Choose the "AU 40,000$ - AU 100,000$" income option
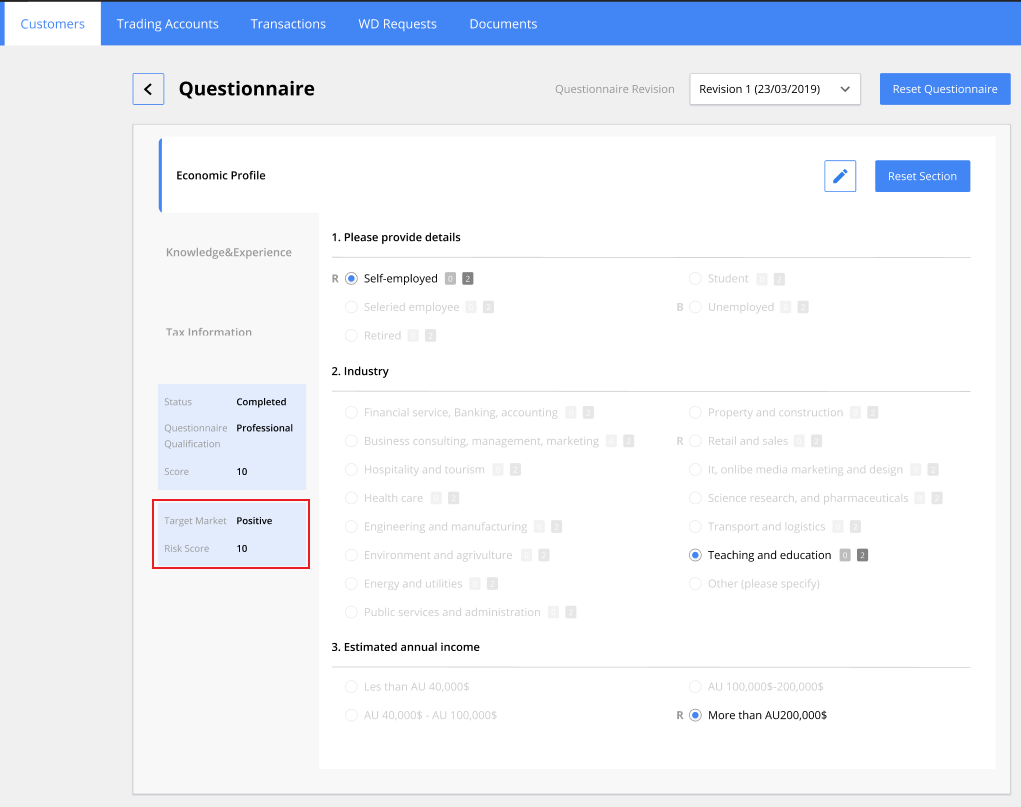This screenshot has width=1021, height=807. click(351, 715)
